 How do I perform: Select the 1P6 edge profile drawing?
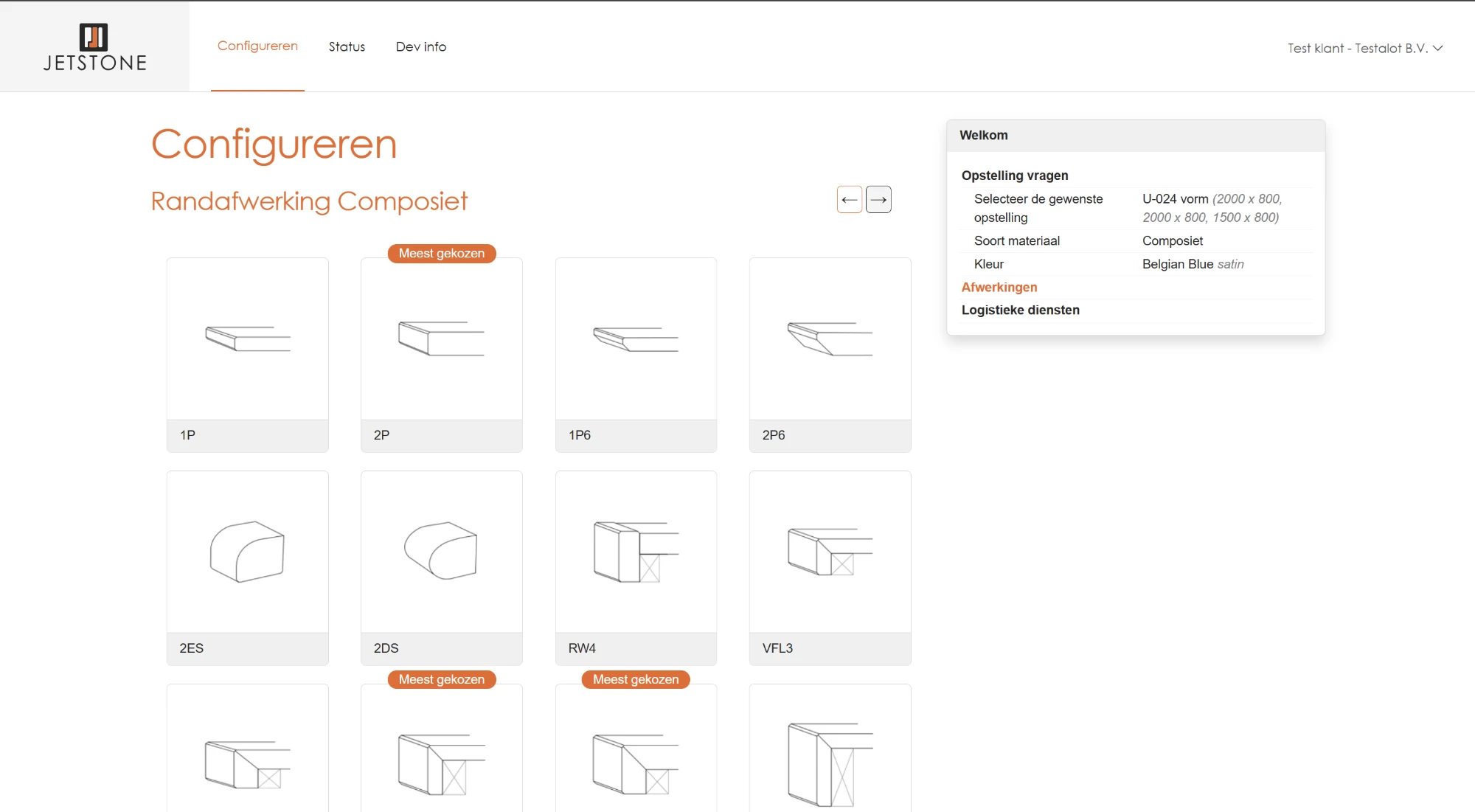point(636,339)
